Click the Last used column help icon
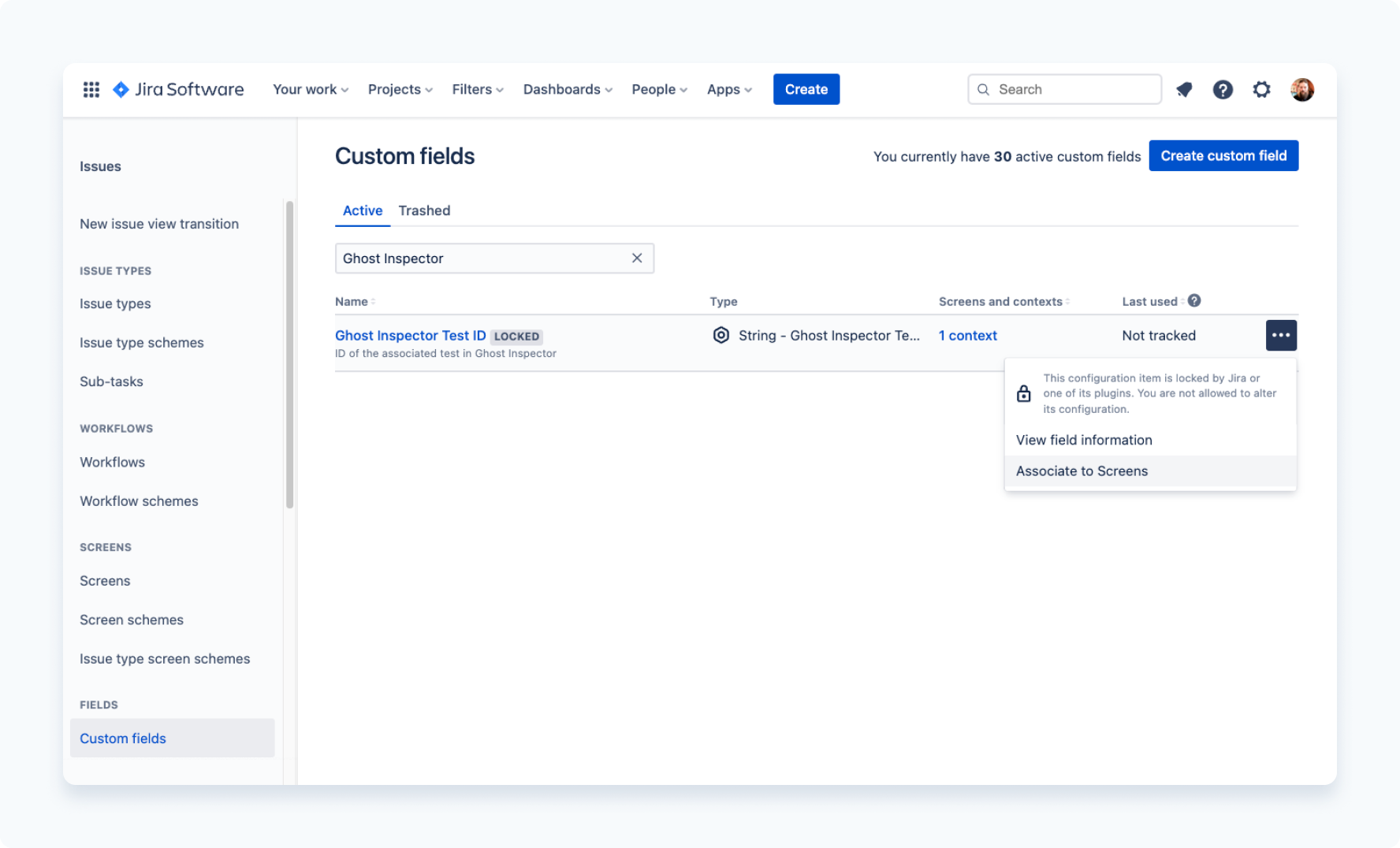 pyautogui.click(x=1195, y=300)
